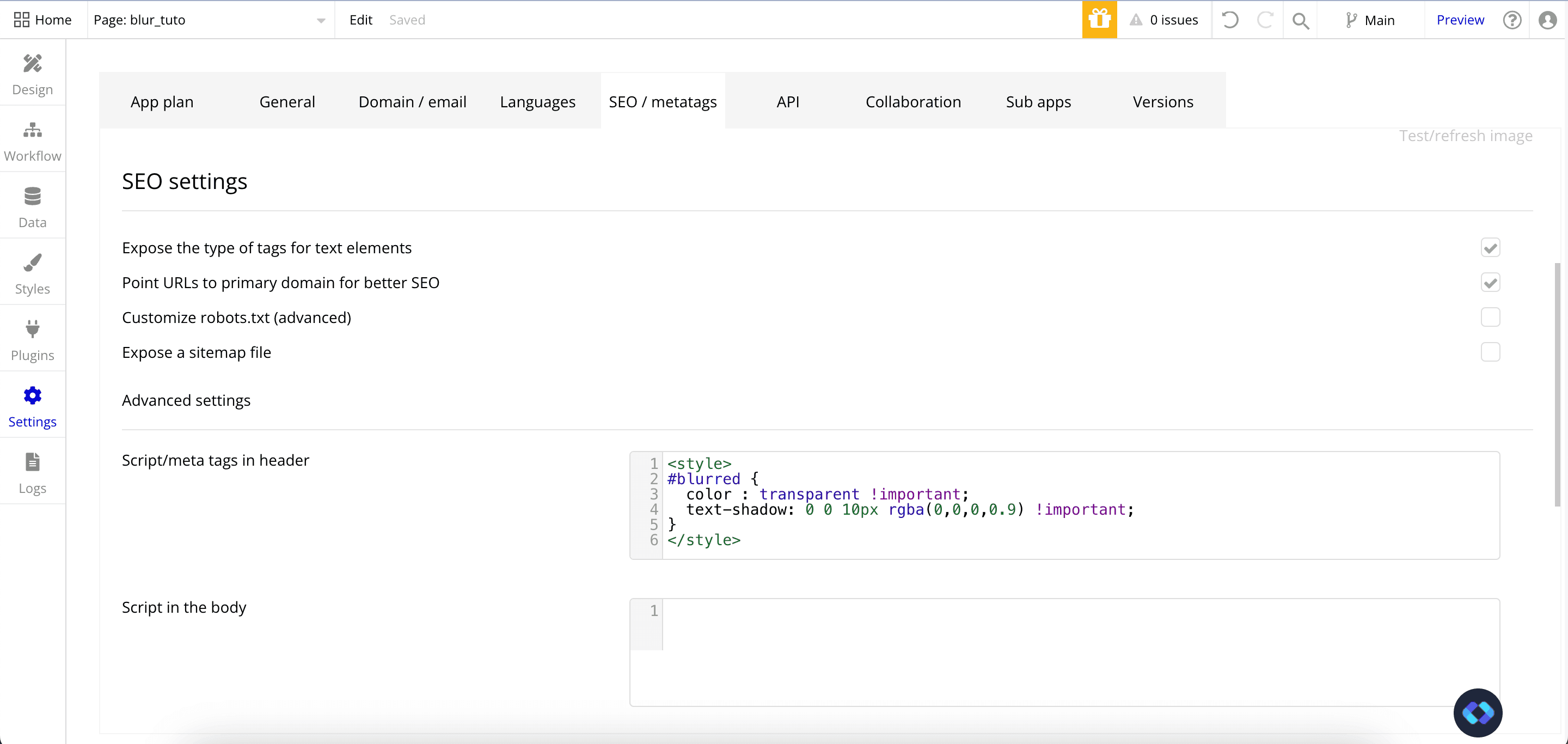Enable Expose a sitemap file checkbox
Viewport: 1568px width, 744px height.
point(1490,352)
